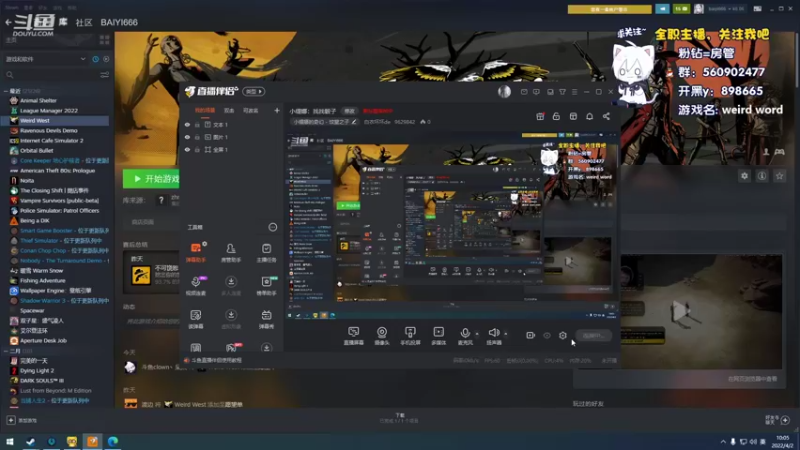Go back with the Steam back arrow
Screen dimensions: 800x450
(x=8, y=22)
